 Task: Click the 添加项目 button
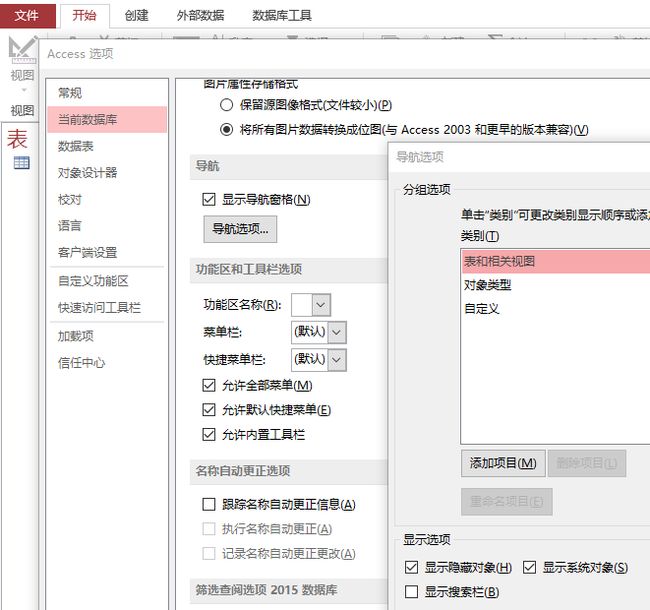pyautogui.click(x=503, y=463)
